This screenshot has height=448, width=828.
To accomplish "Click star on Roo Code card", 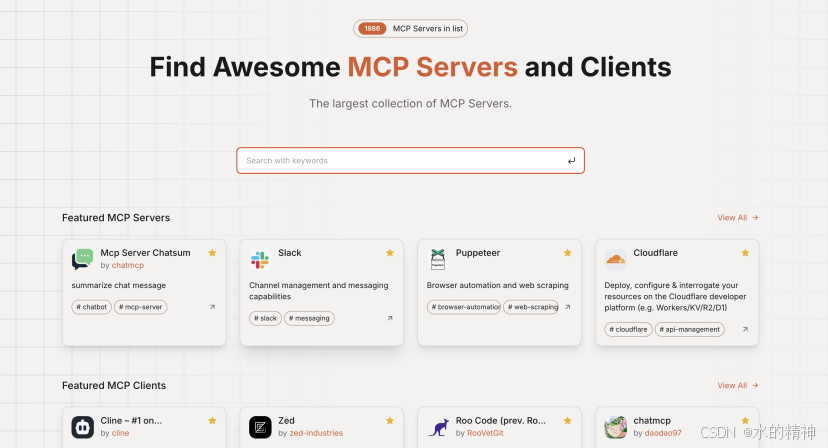I will pos(568,421).
